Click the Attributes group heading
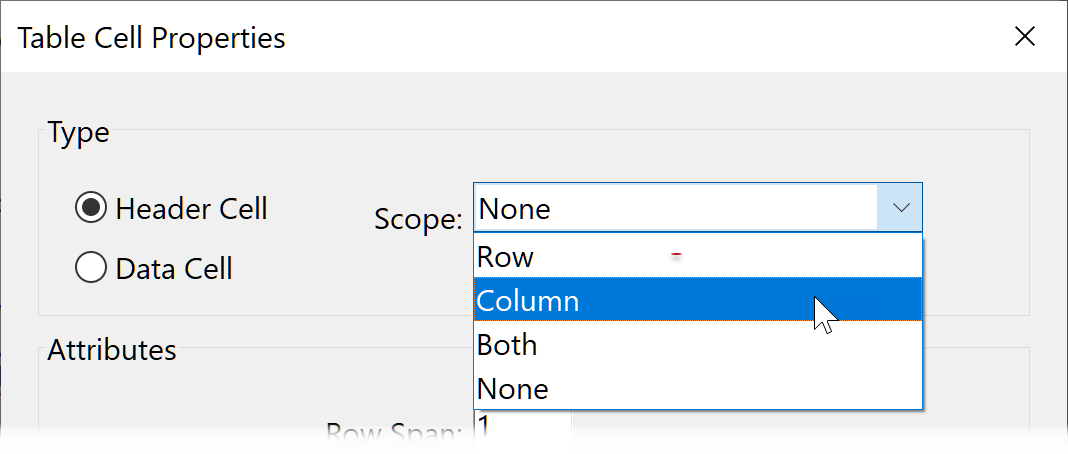 tap(112, 350)
